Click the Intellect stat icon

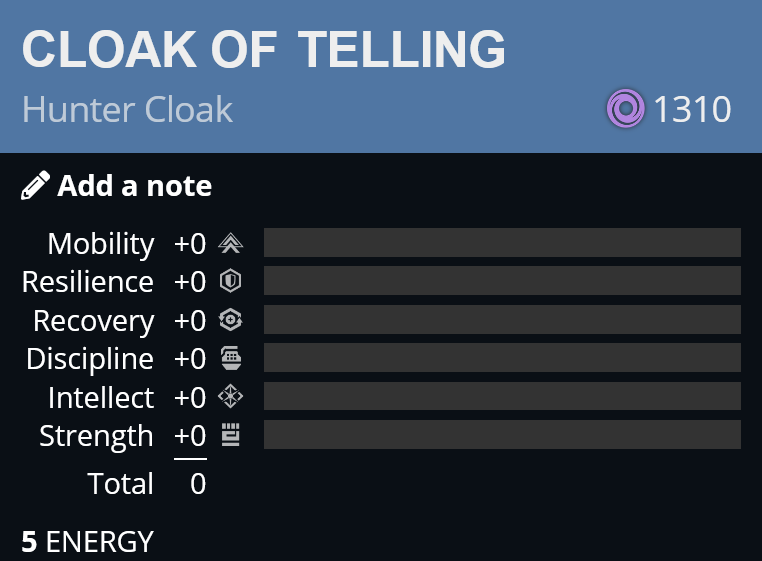coord(230,396)
